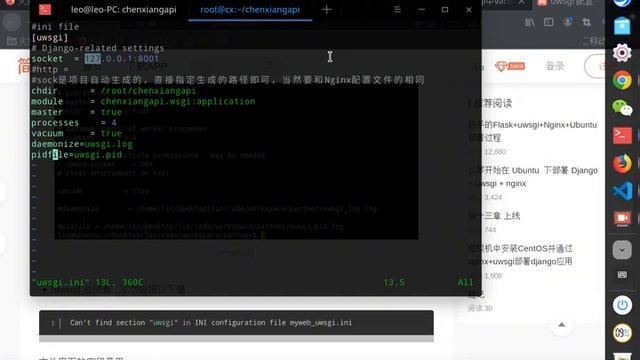Click the '#ini file' comment line
Screen dimensions: 640x360
[x=55, y=27]
